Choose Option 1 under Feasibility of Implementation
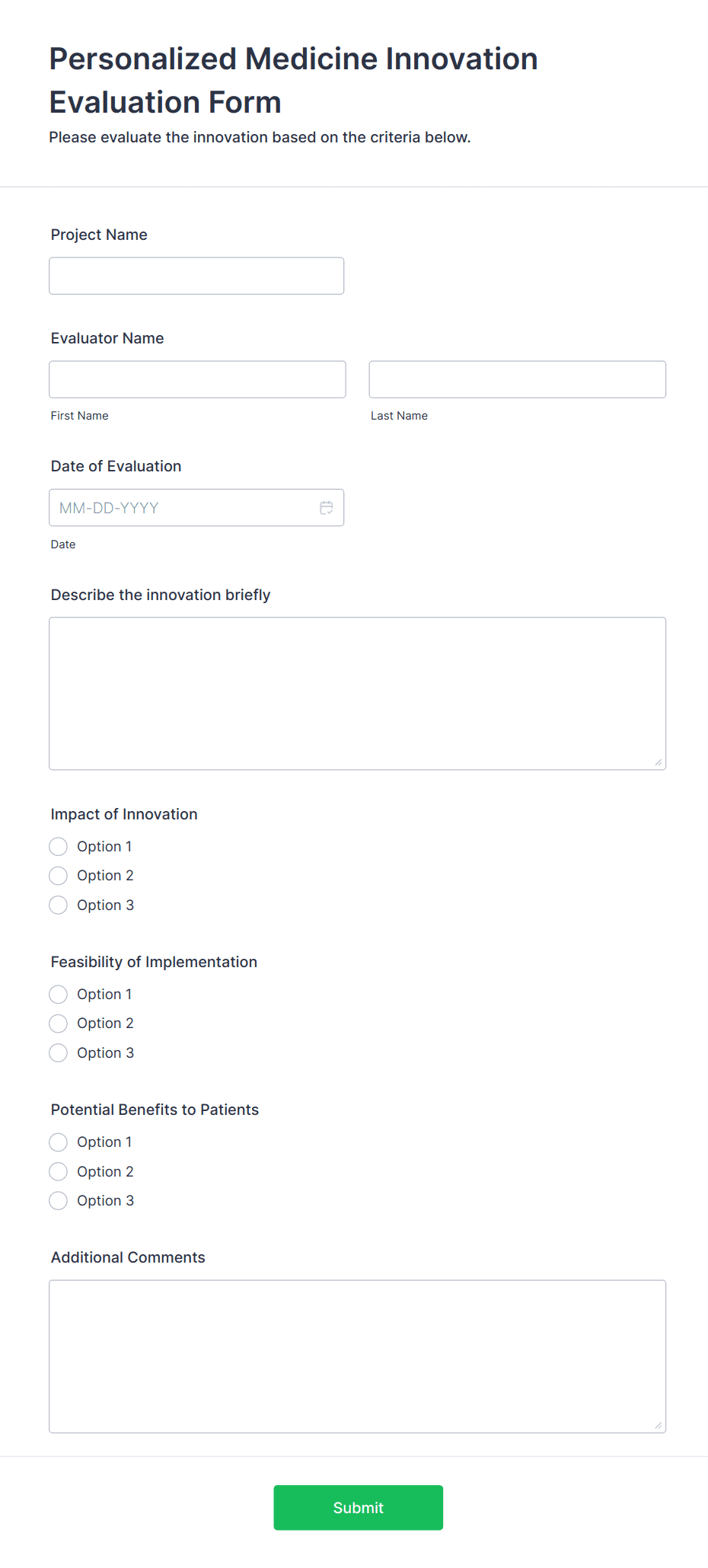Image resolution: width=708 pixels, height=1568 pixels. click(59, 995)
